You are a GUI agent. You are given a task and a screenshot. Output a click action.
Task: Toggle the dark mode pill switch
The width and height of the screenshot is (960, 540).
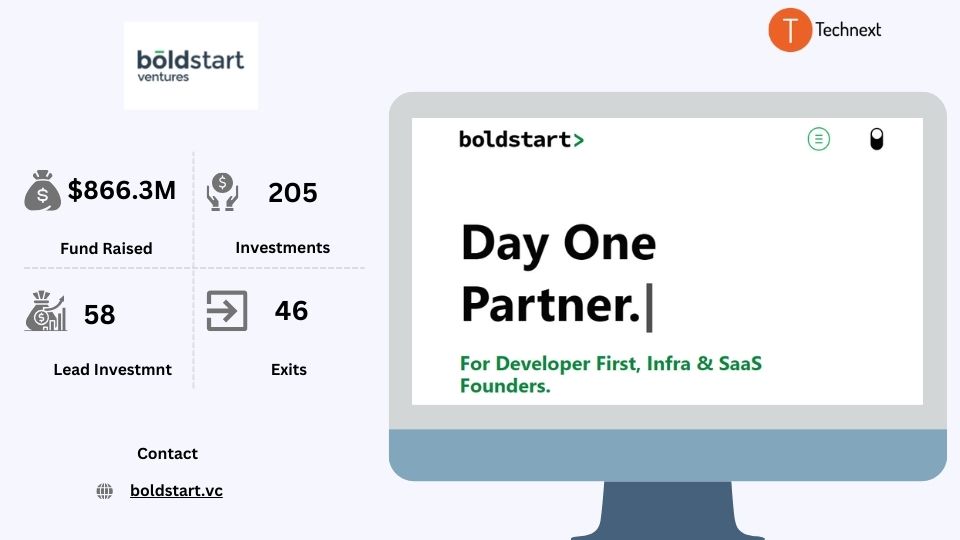pos(877,139)
